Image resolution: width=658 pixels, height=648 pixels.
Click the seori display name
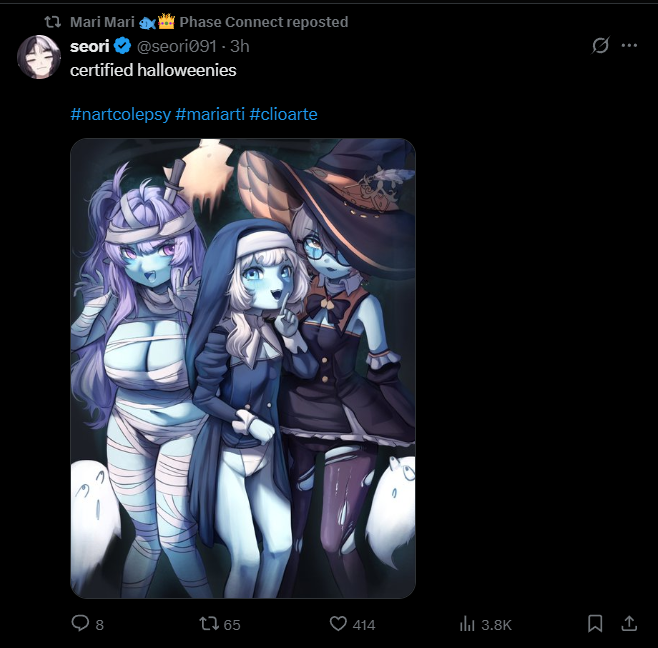89,46
